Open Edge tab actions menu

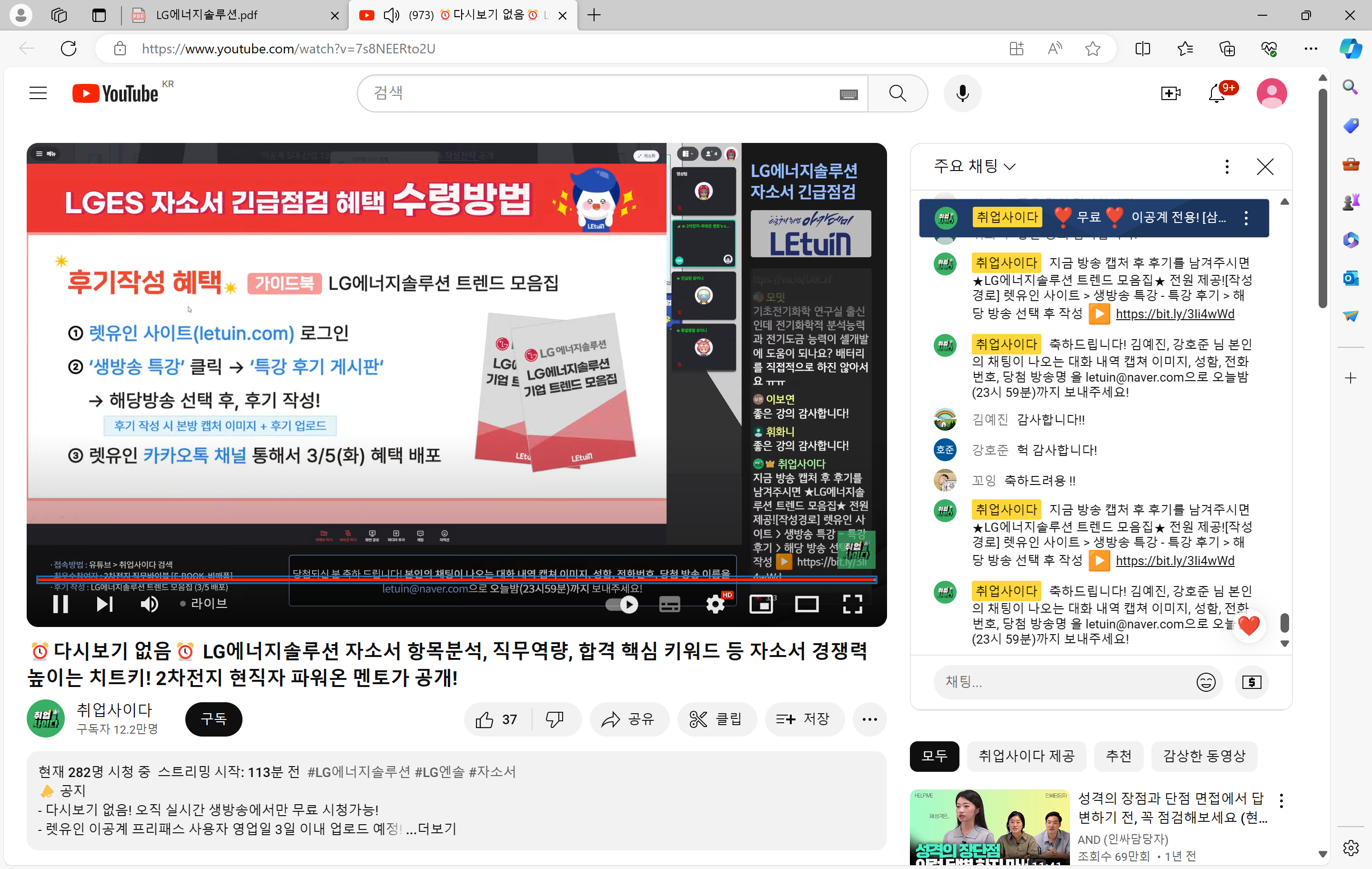[x=99, y=15]
